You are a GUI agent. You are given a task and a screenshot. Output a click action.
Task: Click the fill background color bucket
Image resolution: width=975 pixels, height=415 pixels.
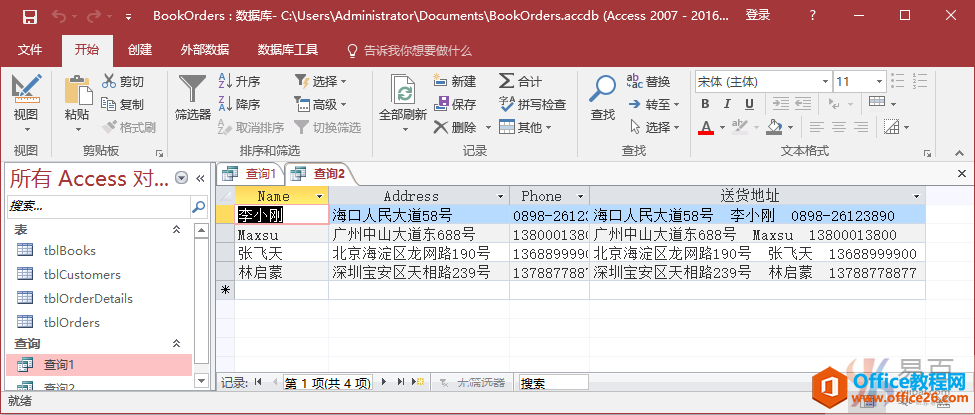(x=774, y=128)
